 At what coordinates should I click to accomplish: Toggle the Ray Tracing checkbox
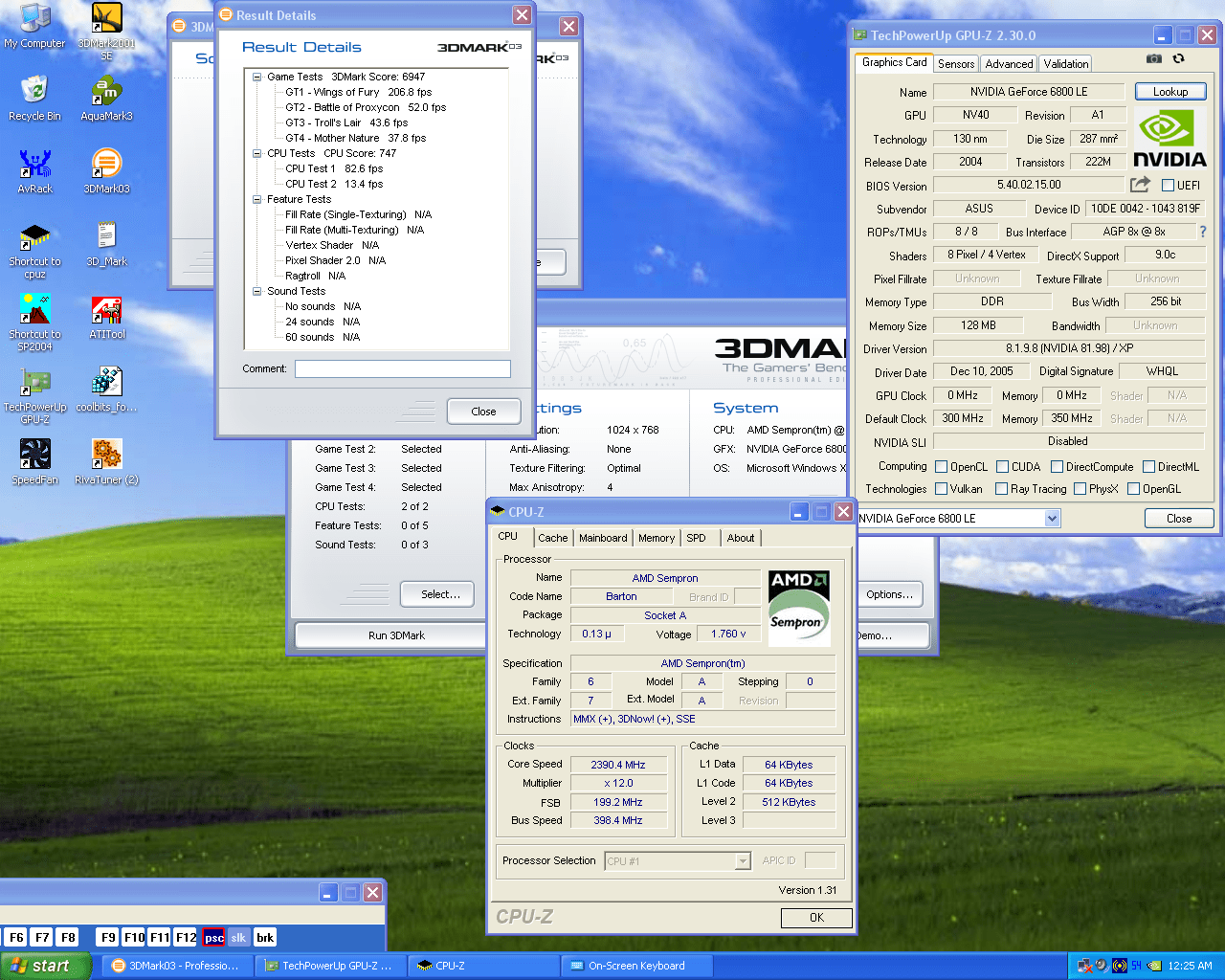tap(1001, 489)
